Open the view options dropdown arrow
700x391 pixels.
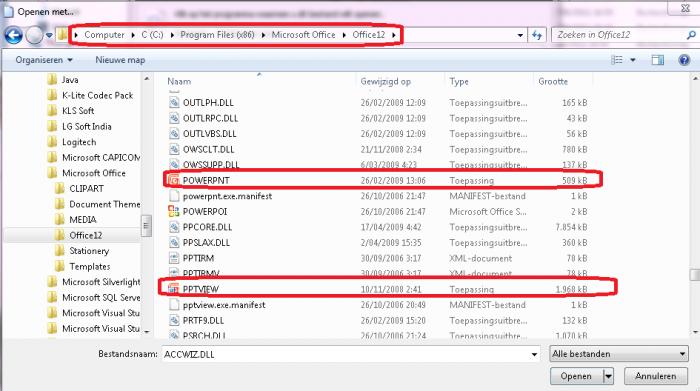click(x=633, y=60)
